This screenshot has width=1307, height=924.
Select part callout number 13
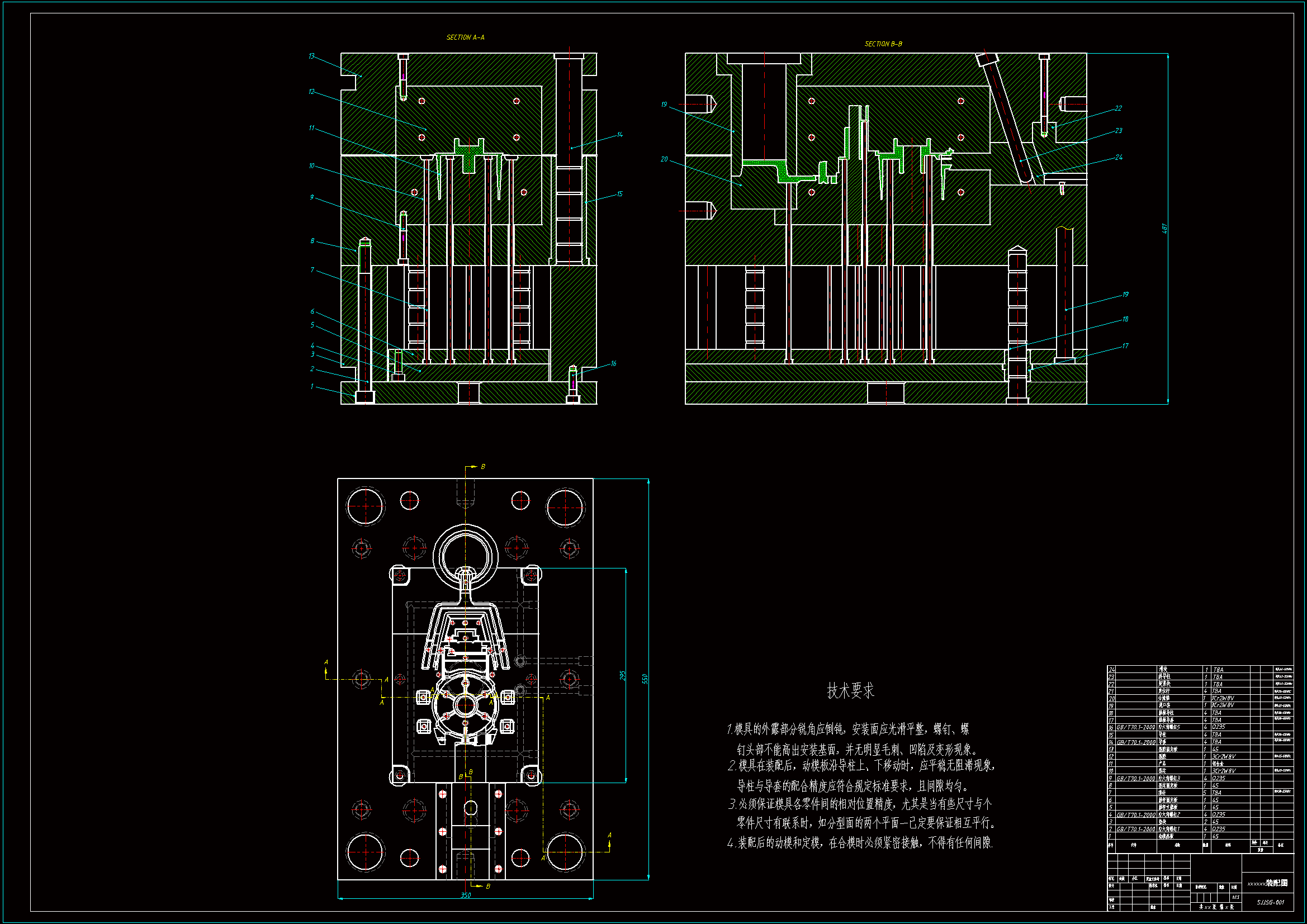pos(311,56)
